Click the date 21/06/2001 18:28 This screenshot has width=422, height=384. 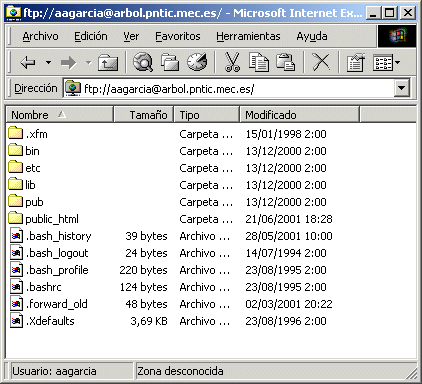(x=289, y=219)
